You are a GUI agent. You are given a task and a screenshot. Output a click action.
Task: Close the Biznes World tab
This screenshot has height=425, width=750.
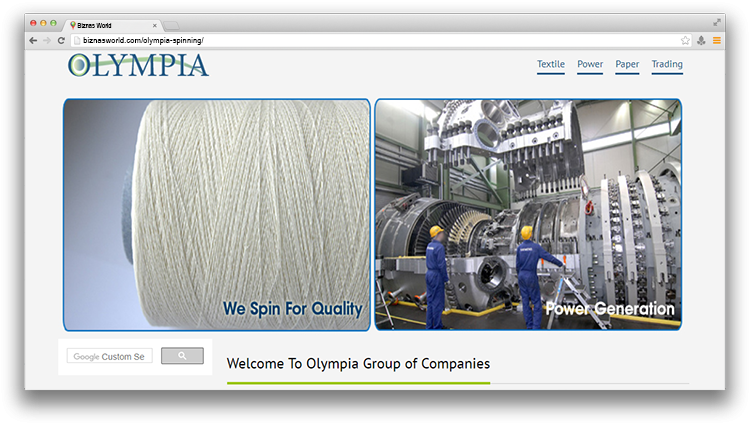click(x=155, y=24)
